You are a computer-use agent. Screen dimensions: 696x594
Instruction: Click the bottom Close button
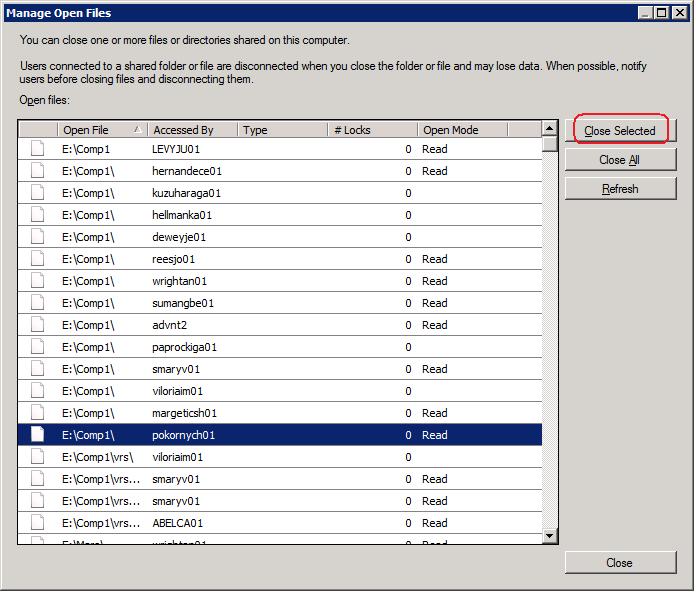tap(619, 563)
